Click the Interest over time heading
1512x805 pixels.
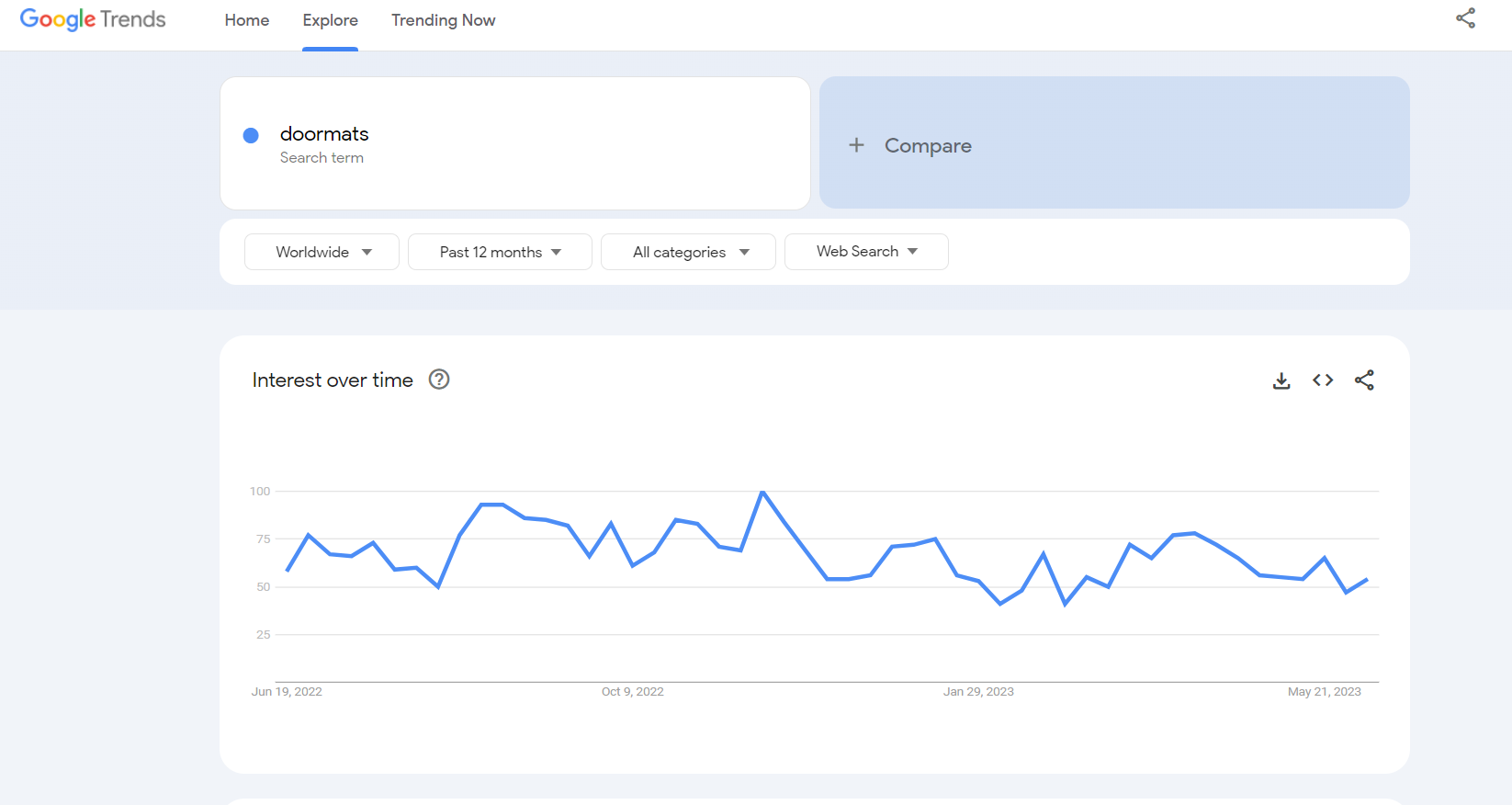tap(333, 380)
